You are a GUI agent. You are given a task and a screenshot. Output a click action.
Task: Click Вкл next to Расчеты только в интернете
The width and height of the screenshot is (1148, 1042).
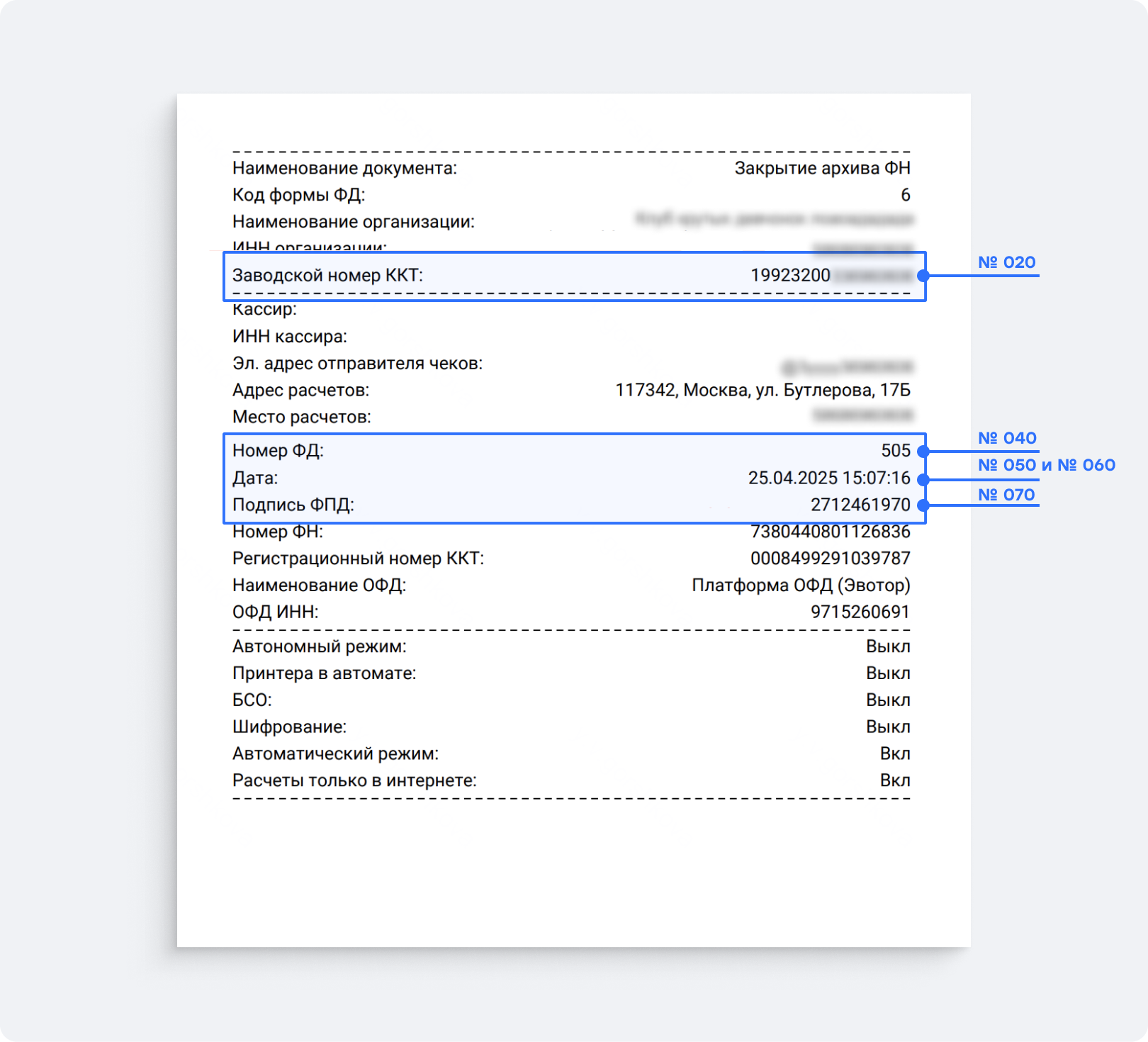coord(895,780)
